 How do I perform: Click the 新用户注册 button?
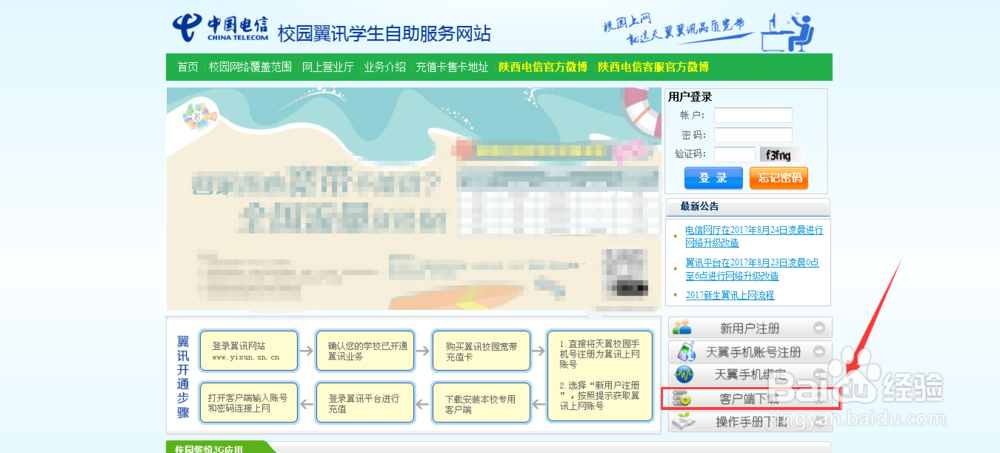tap(750, 329)
